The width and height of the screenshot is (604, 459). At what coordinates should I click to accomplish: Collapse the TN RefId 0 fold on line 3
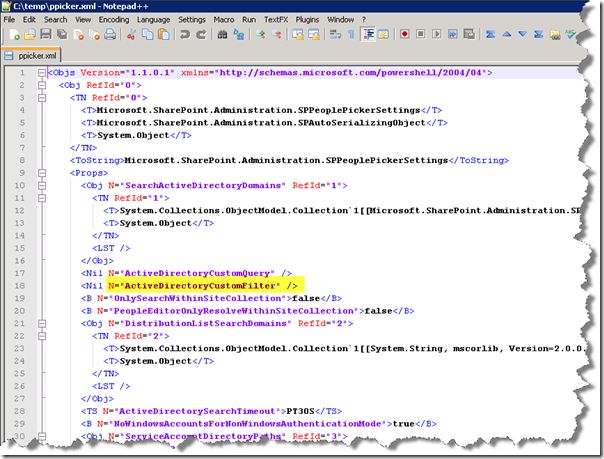point(42,98)
